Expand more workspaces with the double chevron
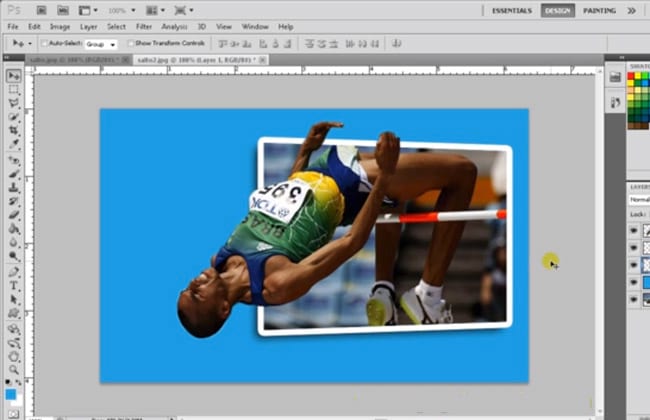 pyautogui.click(x=631, y=11)
